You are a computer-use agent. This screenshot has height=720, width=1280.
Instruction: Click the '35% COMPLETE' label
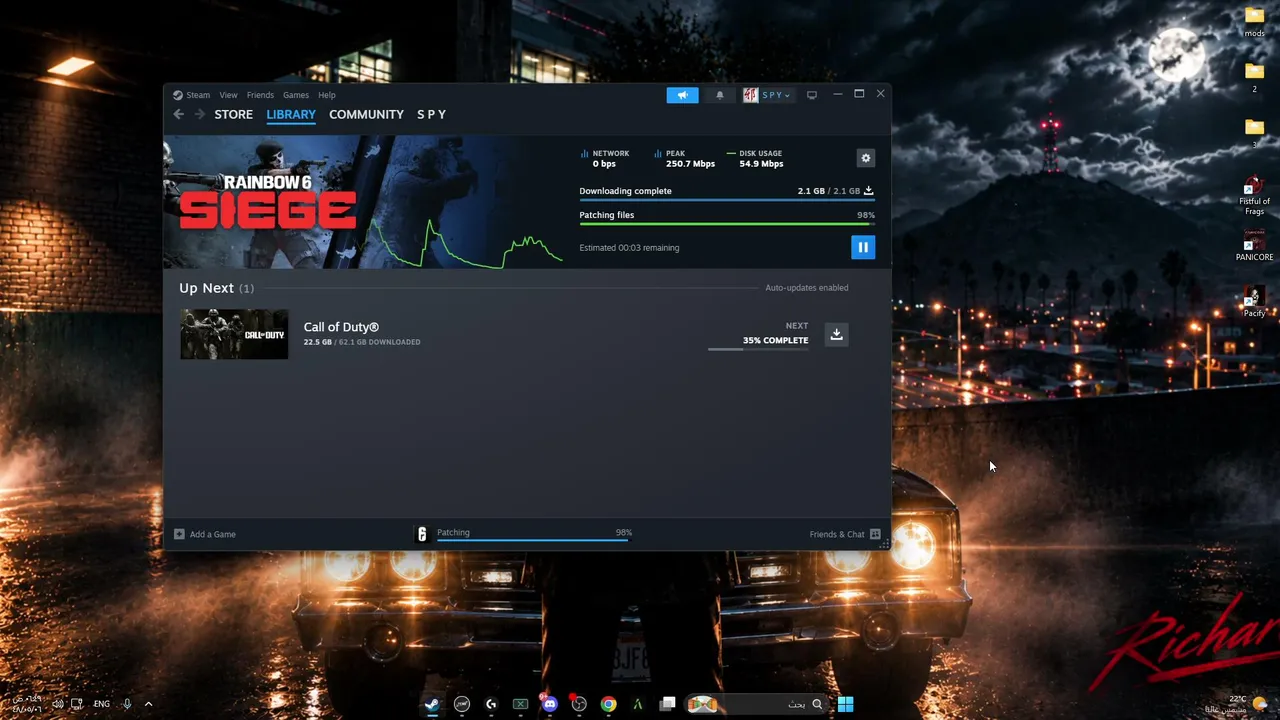tap(775, 340)
